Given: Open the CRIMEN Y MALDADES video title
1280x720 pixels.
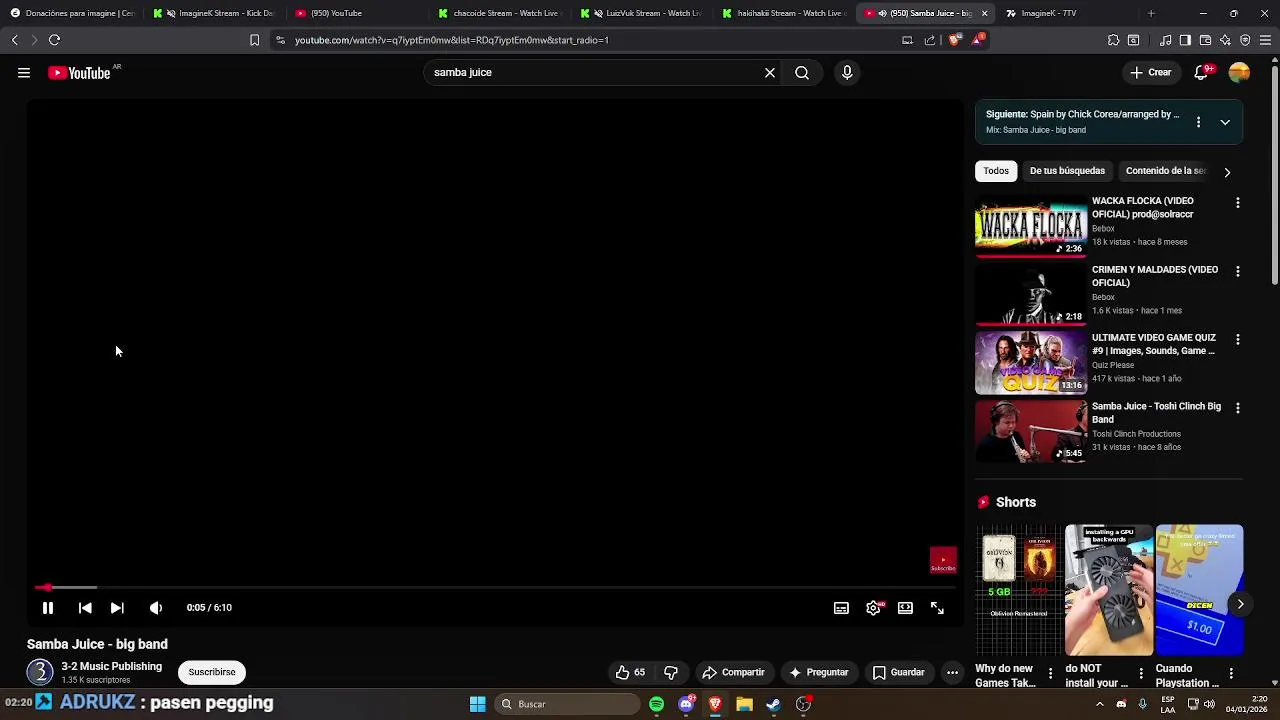Looking at the screenshot, I should point(1155,276).
